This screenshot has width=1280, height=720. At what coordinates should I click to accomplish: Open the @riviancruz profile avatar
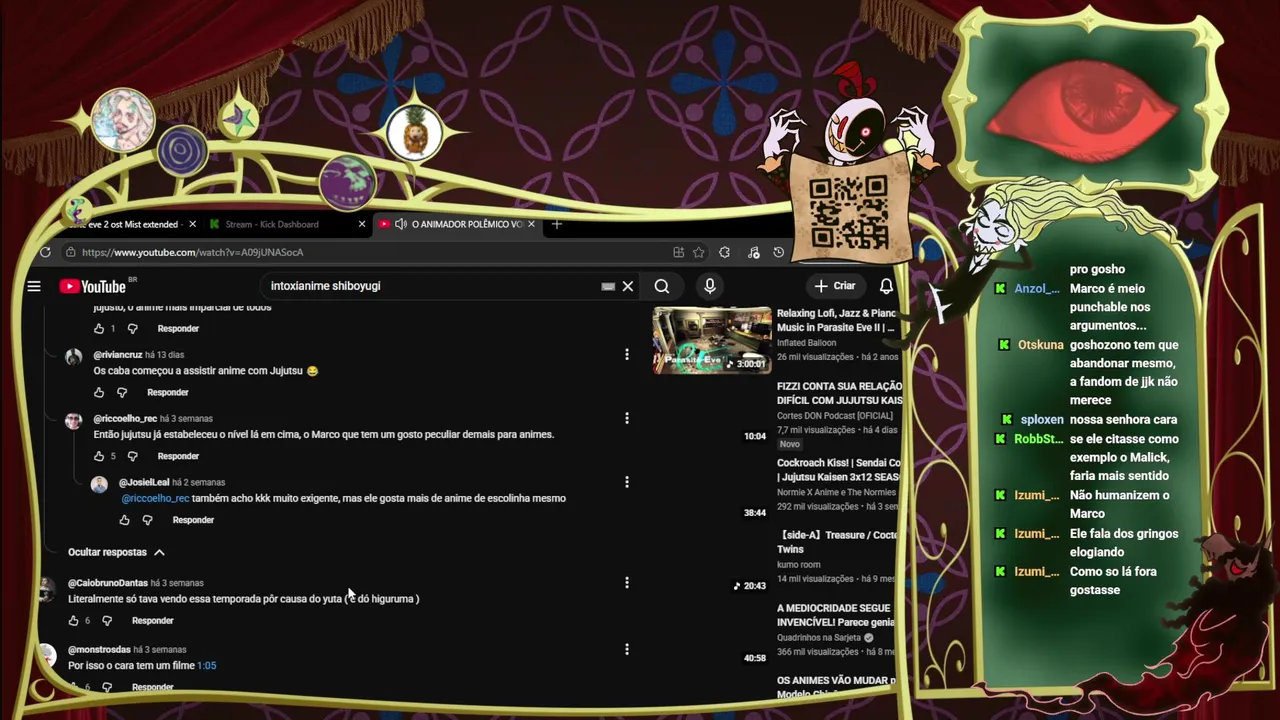pos(73,358)
